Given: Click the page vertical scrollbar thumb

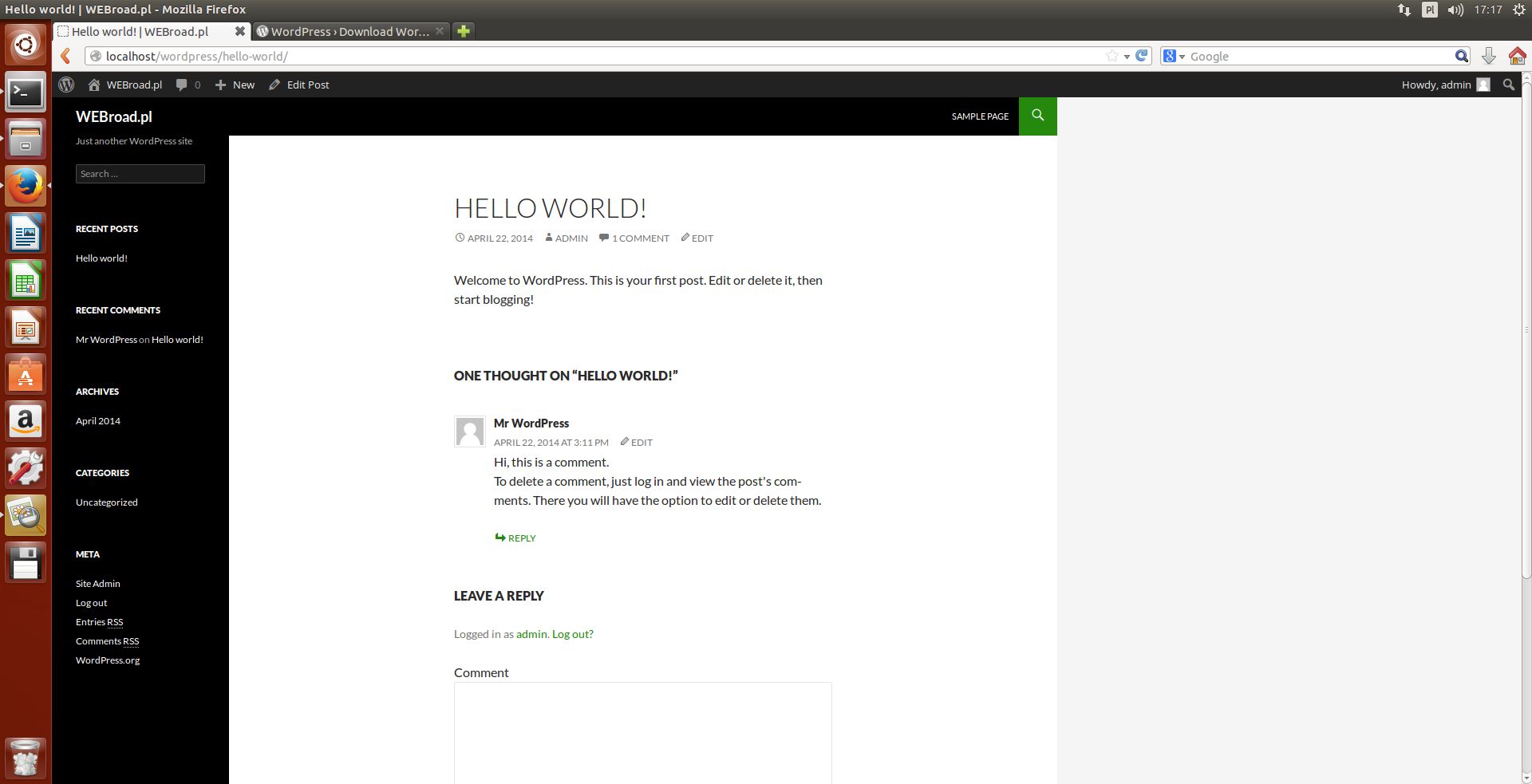Looking at the screenshot, I should 1526,327.
